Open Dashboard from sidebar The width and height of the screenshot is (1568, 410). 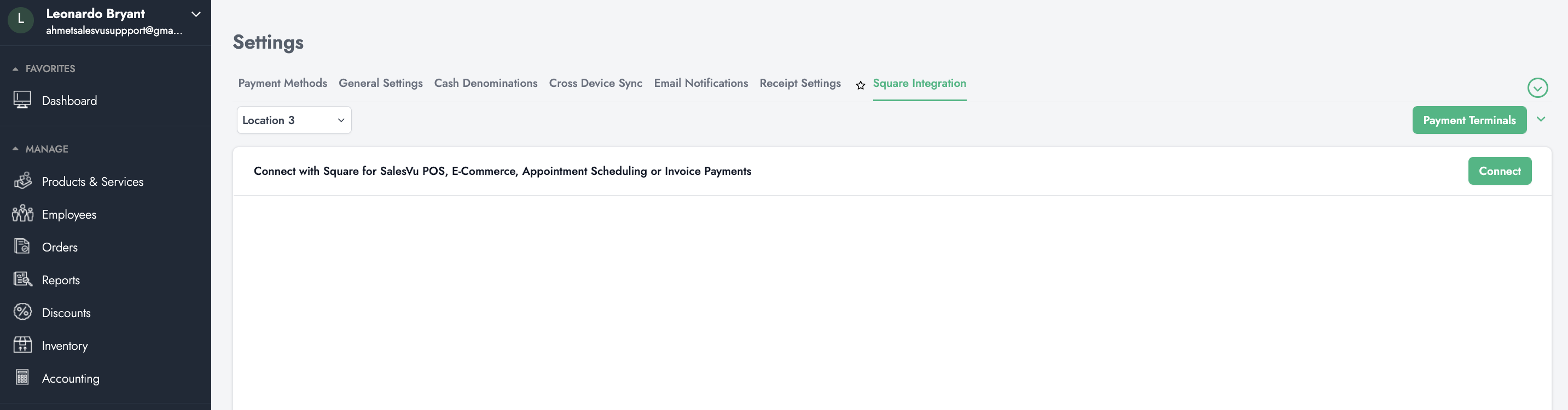(x=69, y=101)
